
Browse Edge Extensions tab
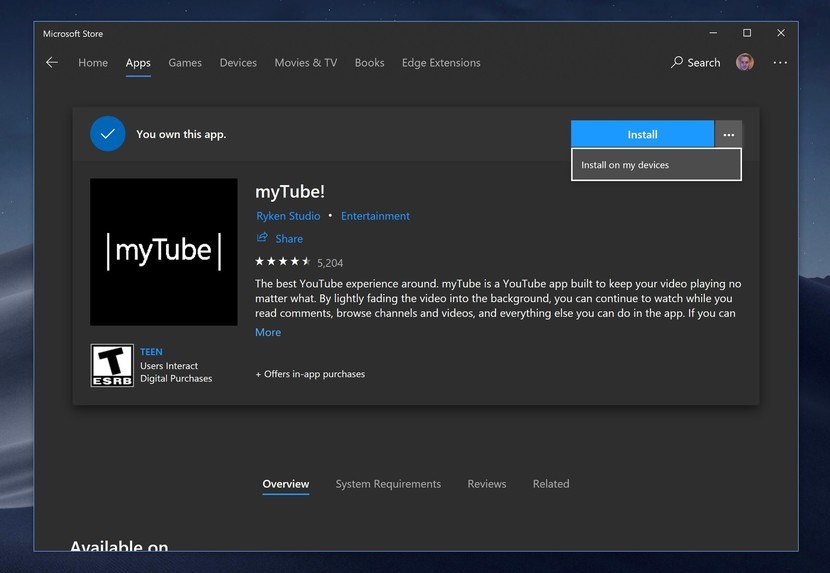(441, 62)
